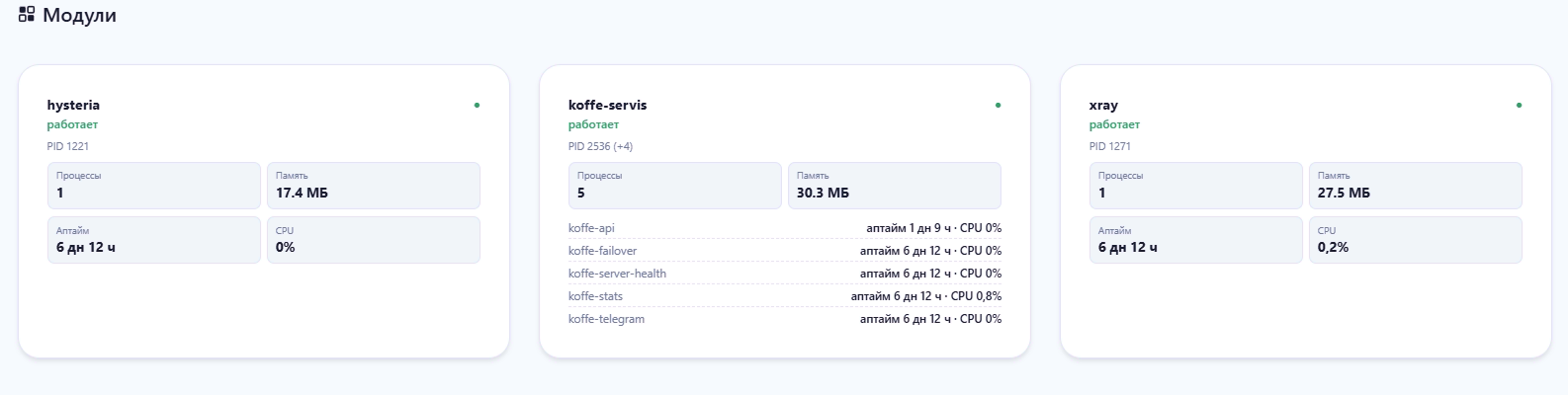Image resolution: width=1568 pixels, height=395 pixels.
Task: Click the hysteria Аптайм tile
Action: tap(154, 240)
